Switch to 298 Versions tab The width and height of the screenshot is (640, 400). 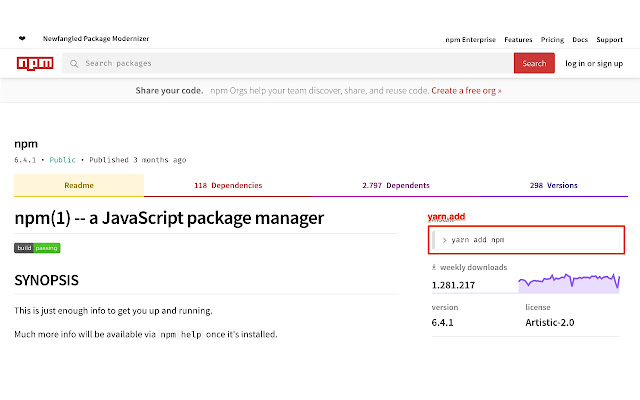pyautogui.click(x=553, y=185)
